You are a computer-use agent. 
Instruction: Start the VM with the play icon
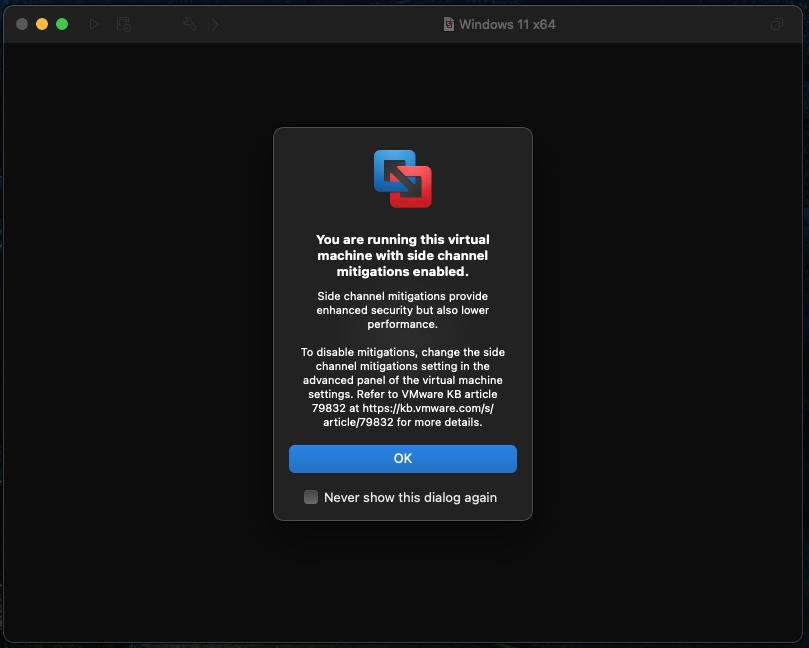pyautogui.click(x=94, y=24)
